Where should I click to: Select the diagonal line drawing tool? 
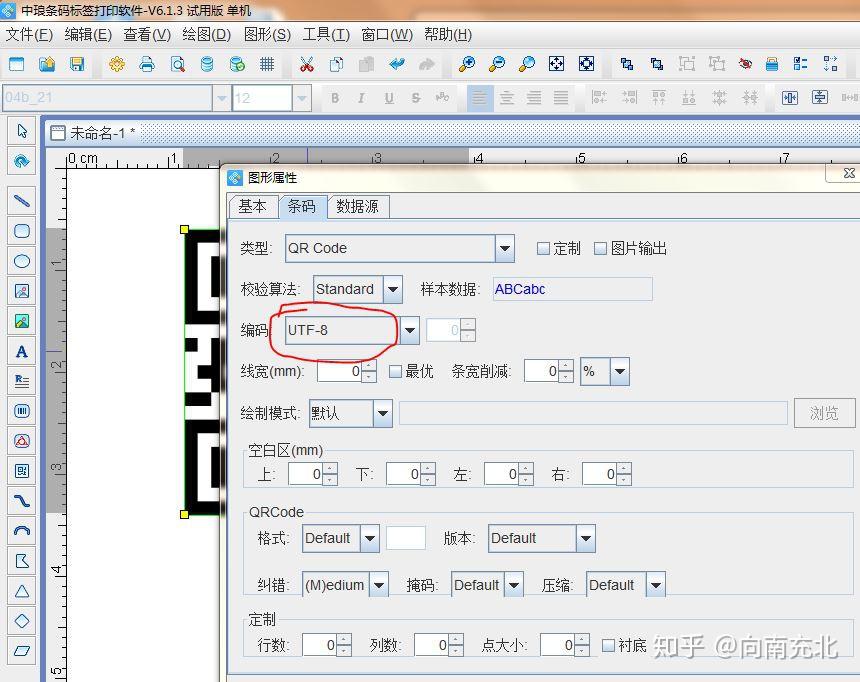coord(22,201)
